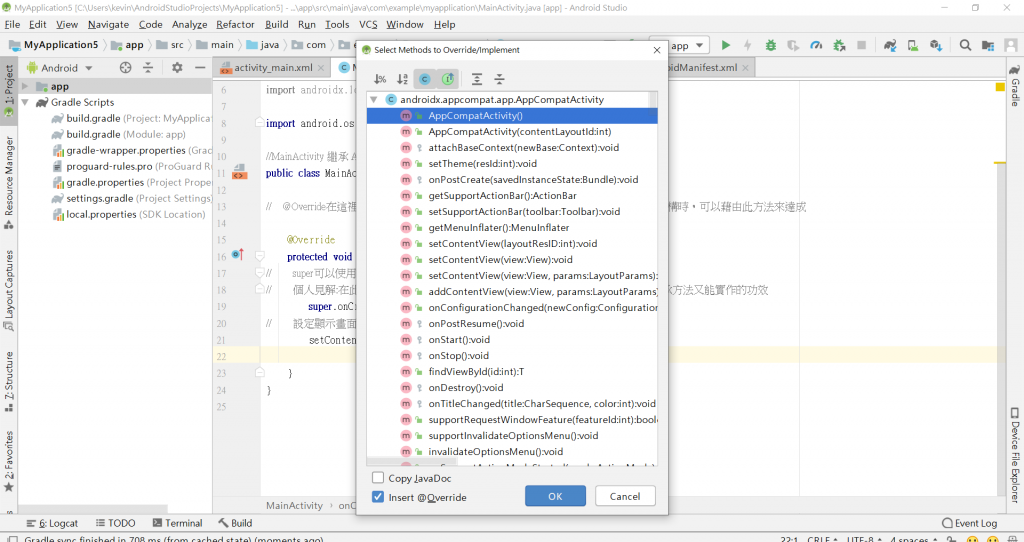
Task: Select onPostCreate(savedInstanceState:Bundle):void method
Action: 512,180
